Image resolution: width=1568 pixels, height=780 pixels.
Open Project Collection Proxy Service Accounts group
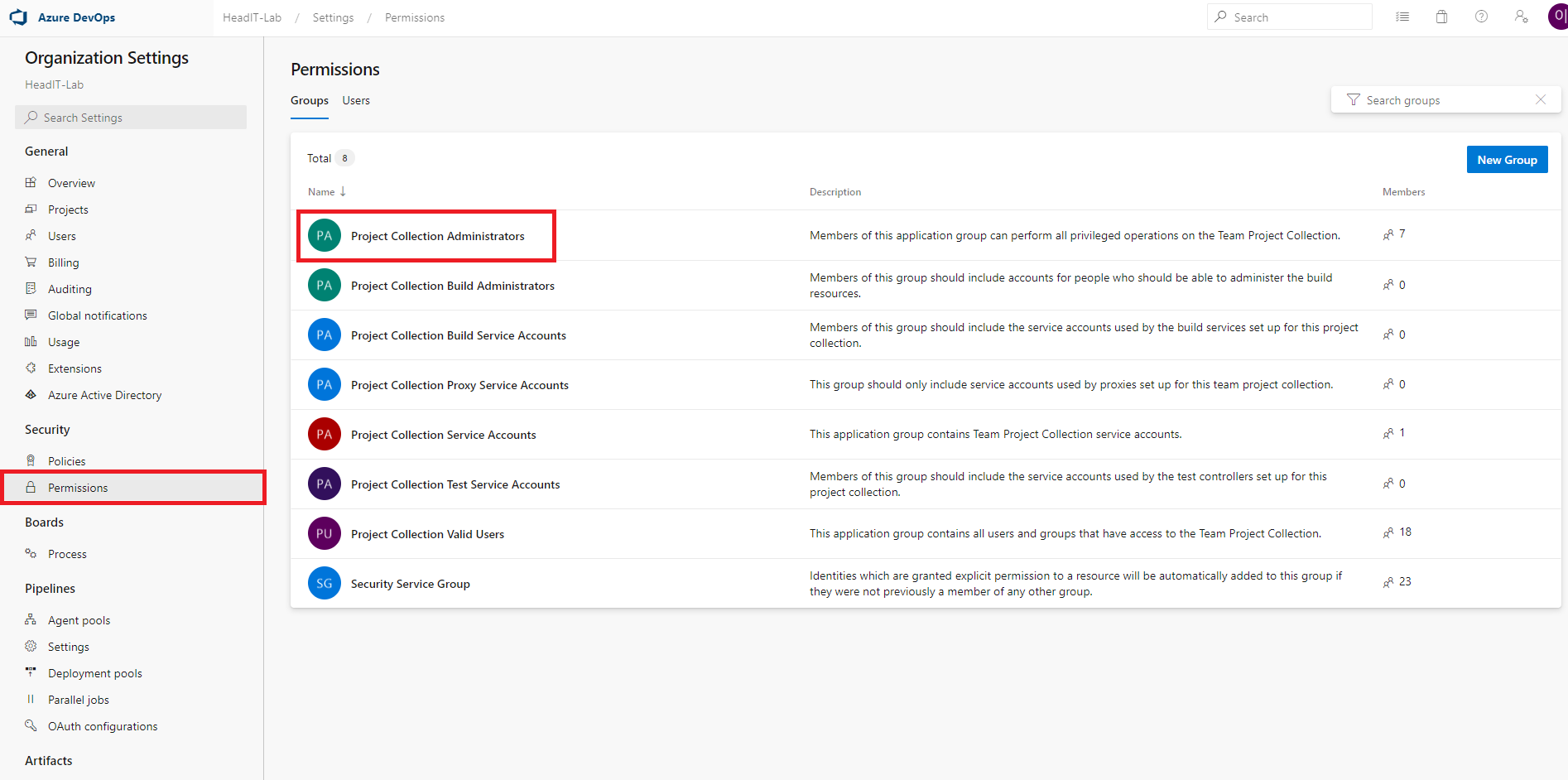click(459, 385)
